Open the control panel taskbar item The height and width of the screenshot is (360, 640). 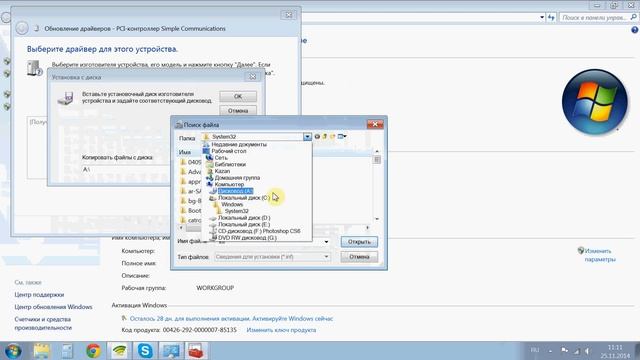(171, 351)
